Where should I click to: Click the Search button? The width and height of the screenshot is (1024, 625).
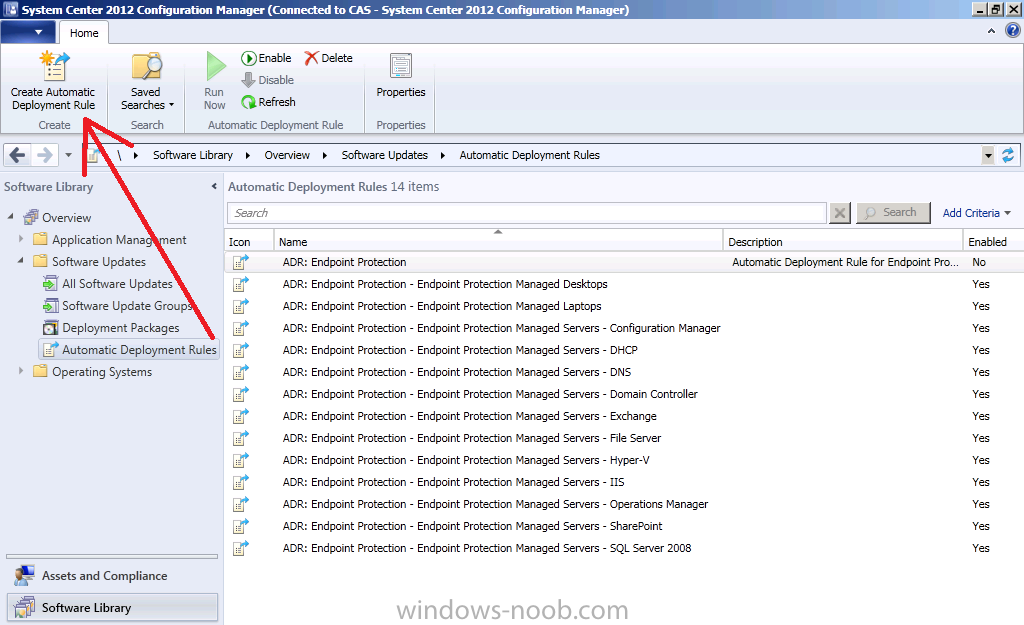[893, 212]
